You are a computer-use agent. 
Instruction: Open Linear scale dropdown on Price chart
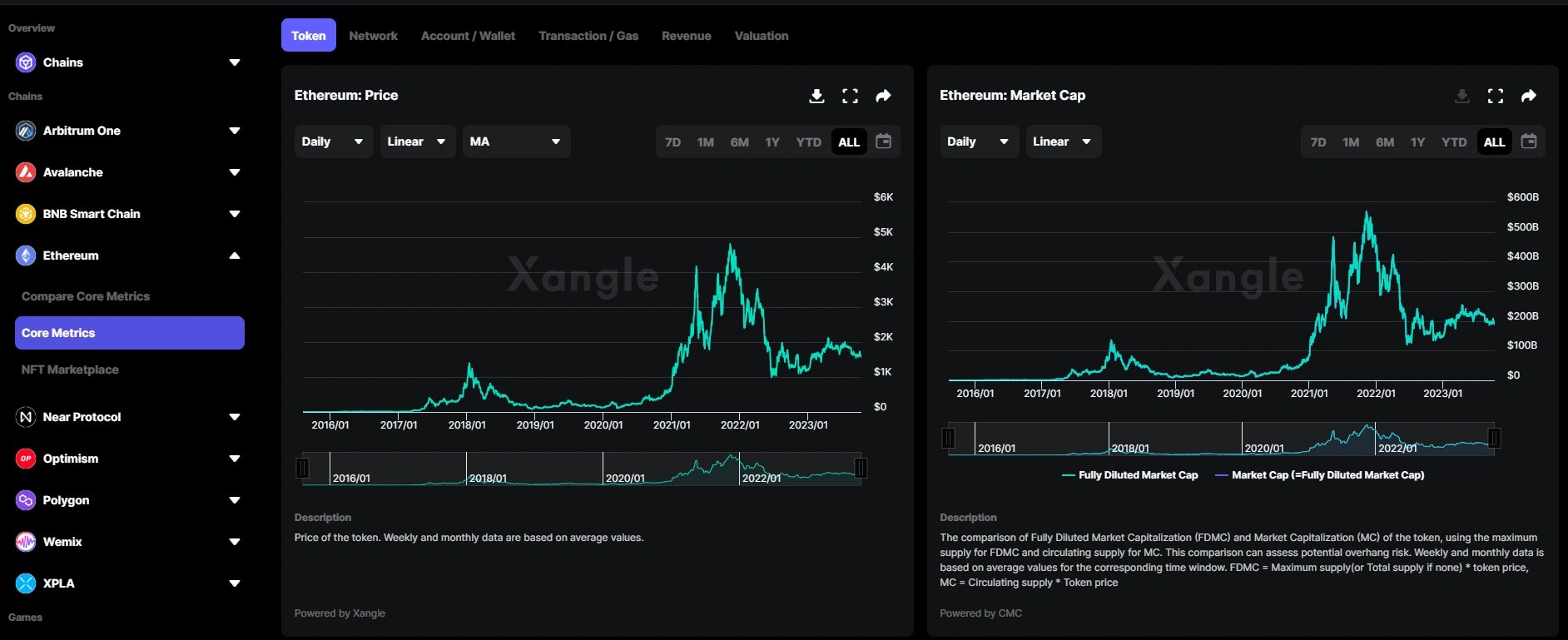click(418, 141)
